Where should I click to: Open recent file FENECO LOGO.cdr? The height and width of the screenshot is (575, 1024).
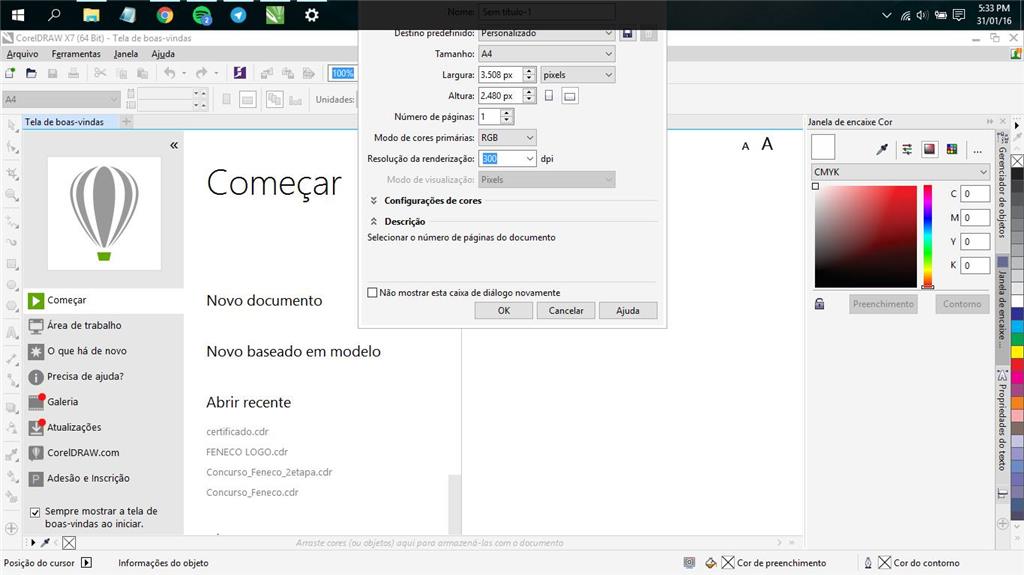click(247, 452)
